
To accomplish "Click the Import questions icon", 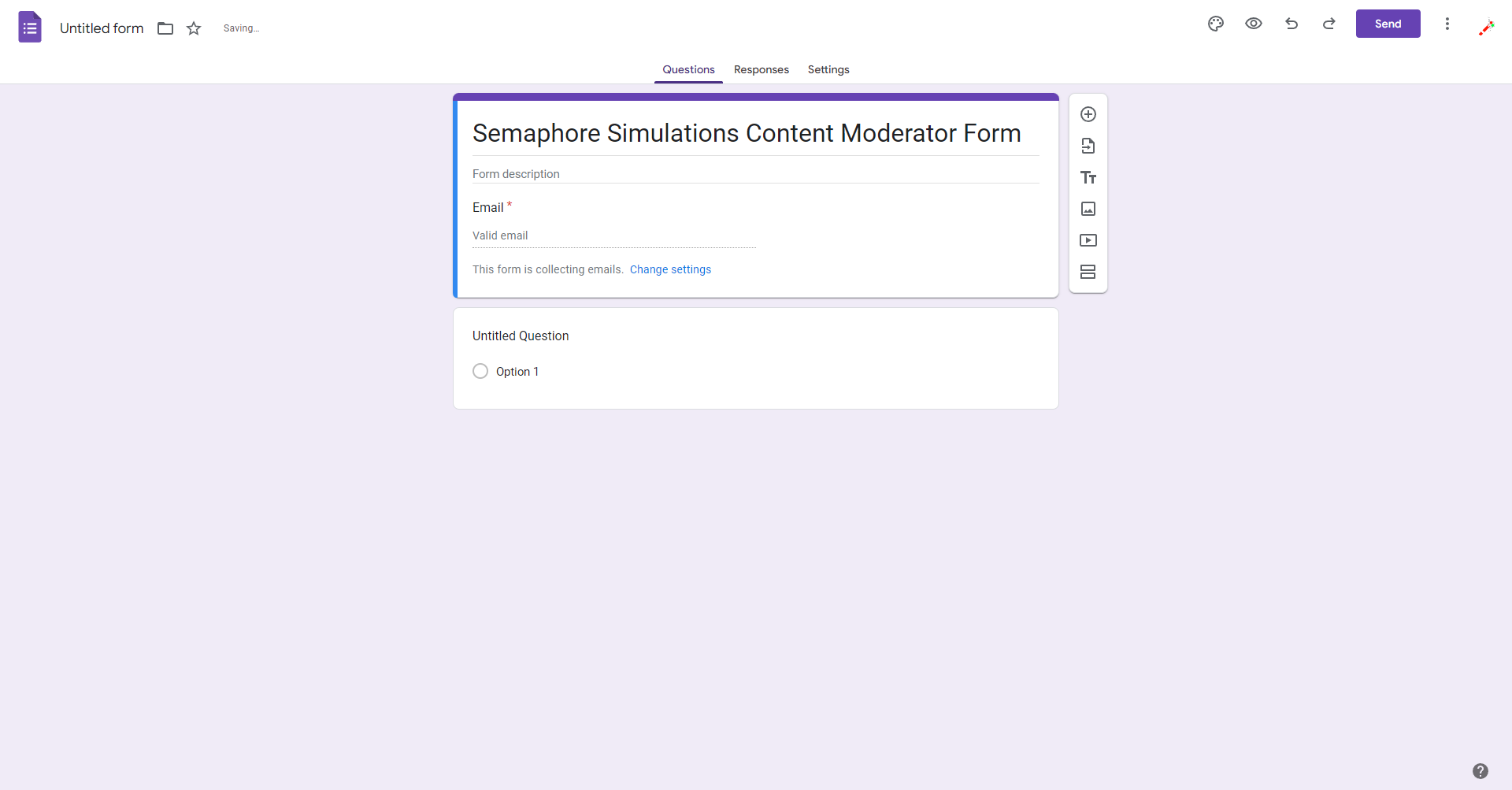I will [1088, 146].
